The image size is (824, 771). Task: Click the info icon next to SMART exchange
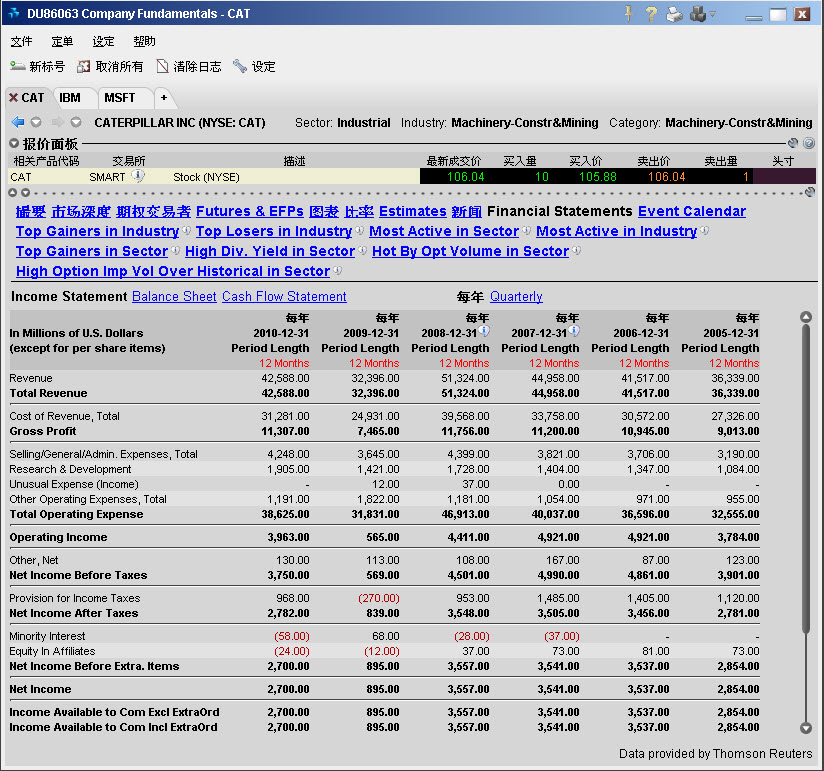coord(138,176)
